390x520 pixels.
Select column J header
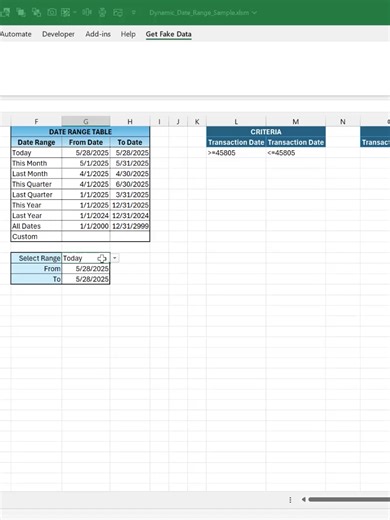coord(178,121)
